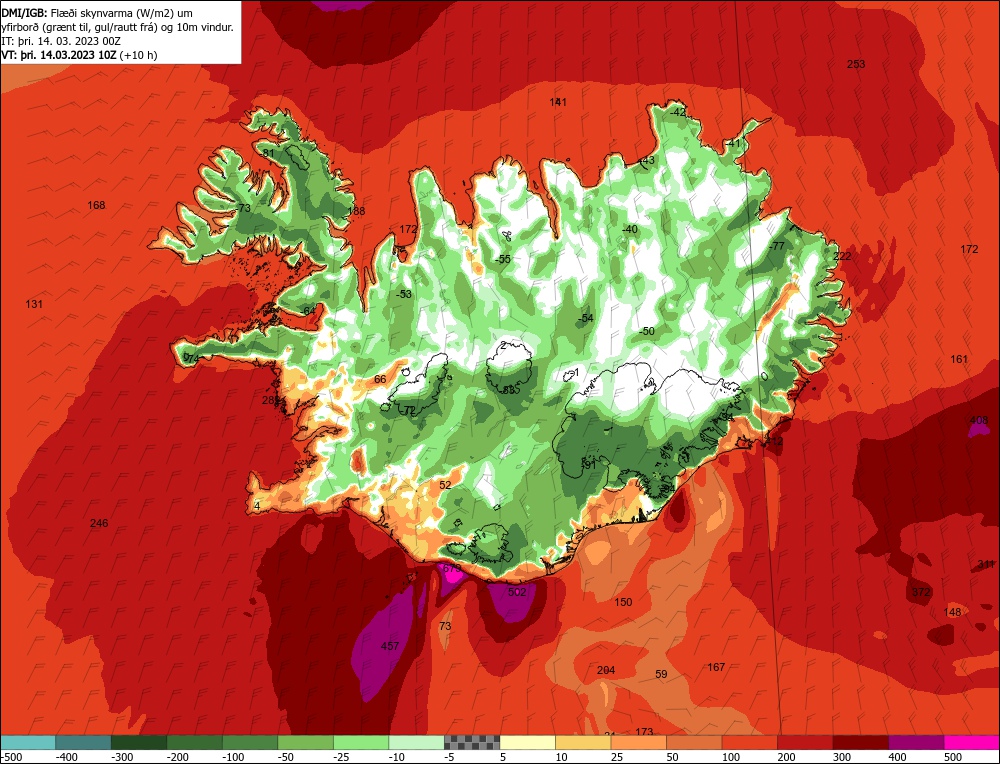Viewport: 1000px width, 764px height.
Task: Click the legend label '-300'
Action: [x=122, y=757]
